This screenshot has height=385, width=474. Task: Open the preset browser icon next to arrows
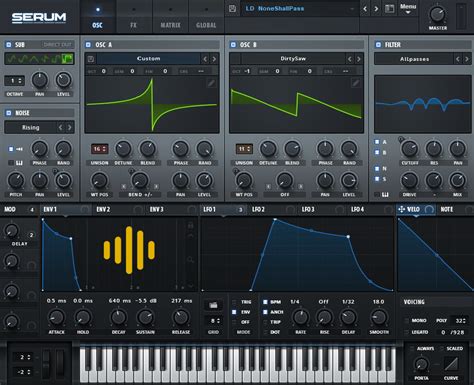pos(389,9)
